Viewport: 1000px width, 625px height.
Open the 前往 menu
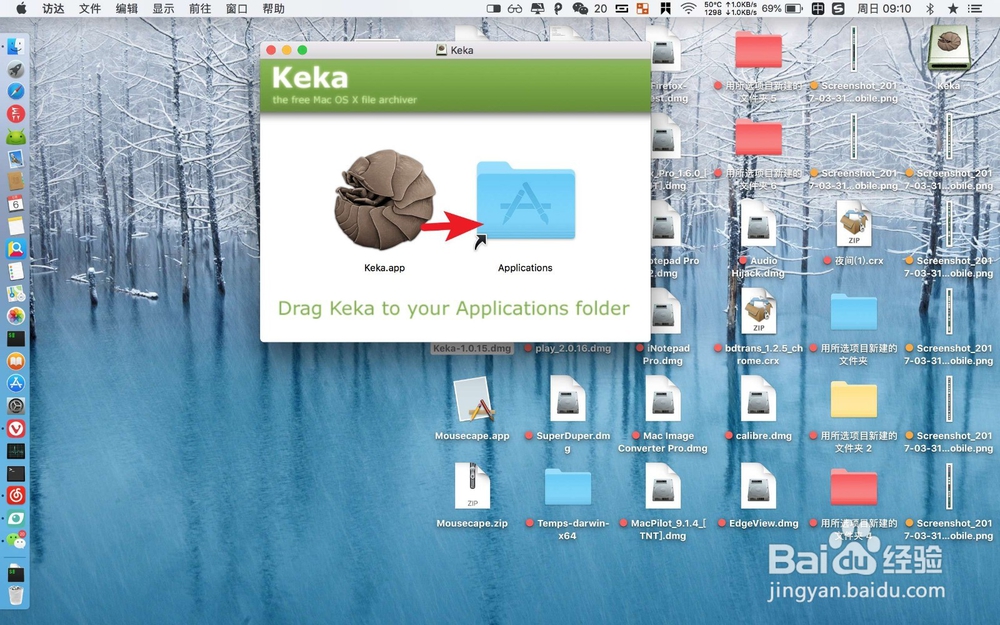[200, 8]
